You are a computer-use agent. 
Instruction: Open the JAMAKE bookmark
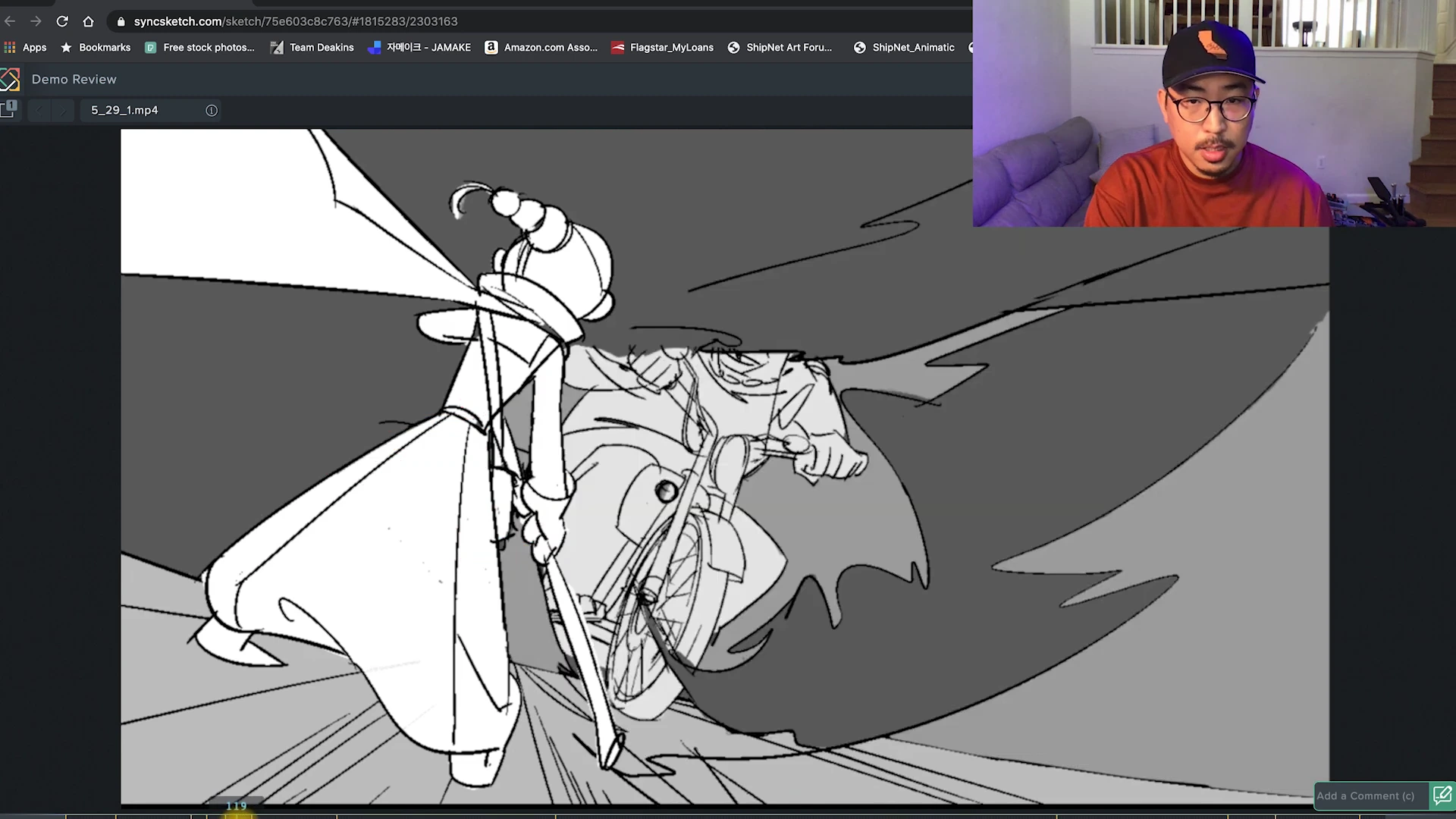click(x=419, y=47)
